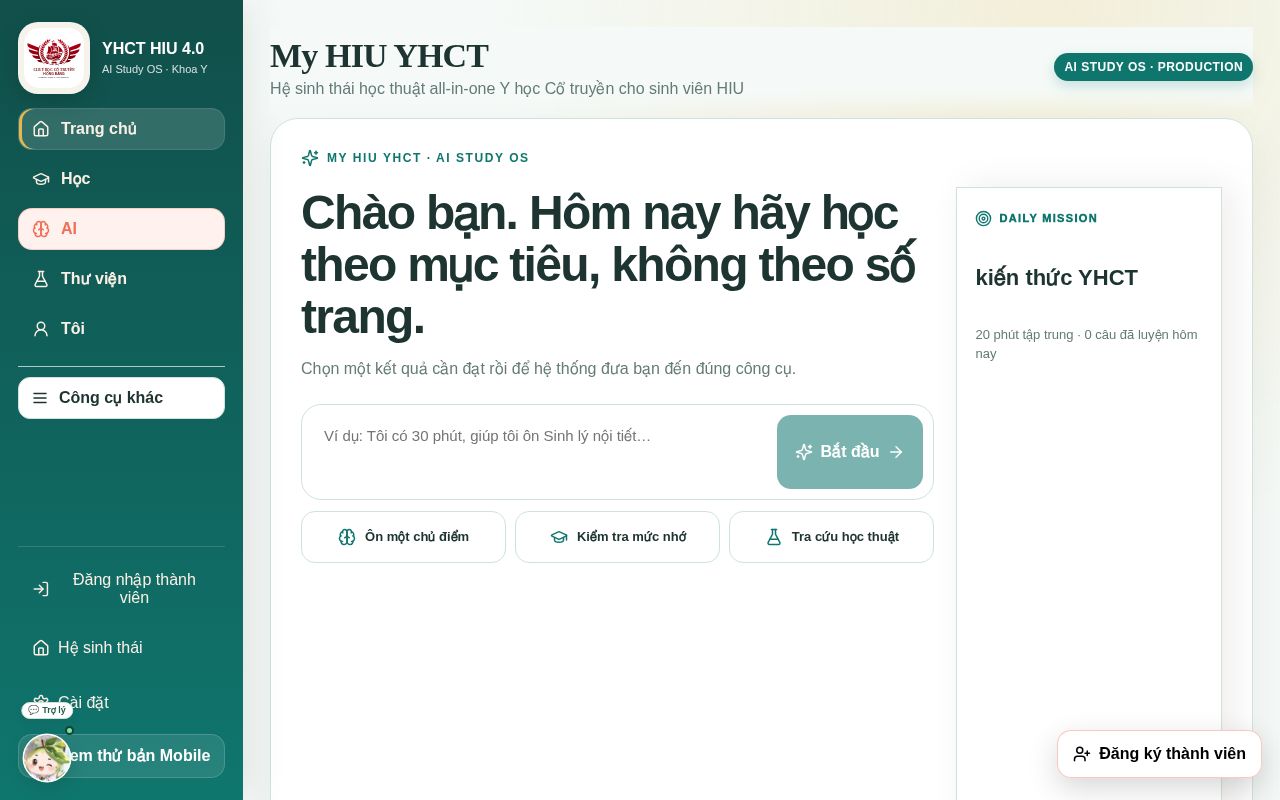Click the Chọn một kết quả cần đạt text
The image size is (1280, 800).
(548, 369)
